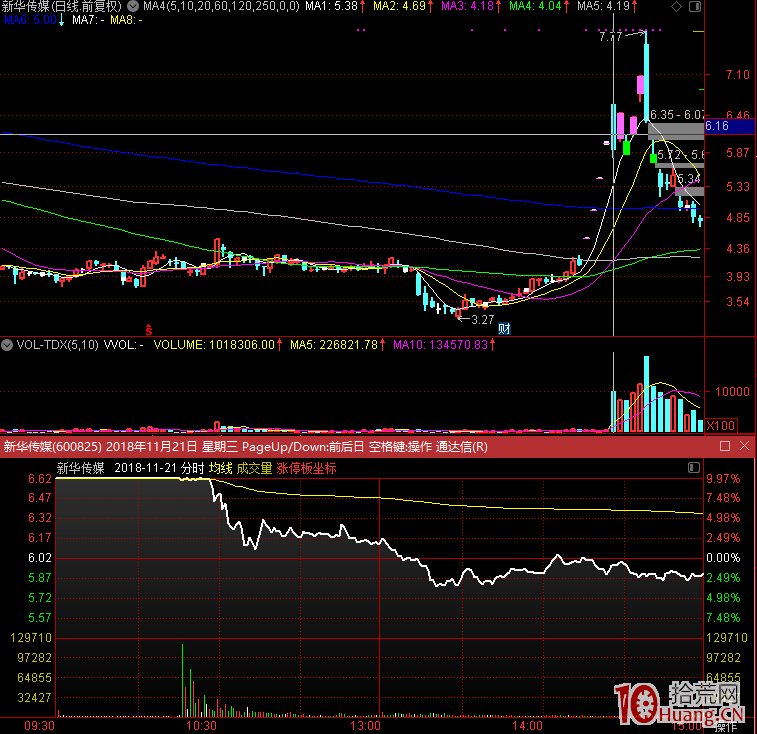Click the highlighted 6.16 price tag
The height and width of the screenshot is (734, 757).
click(729, 126)
